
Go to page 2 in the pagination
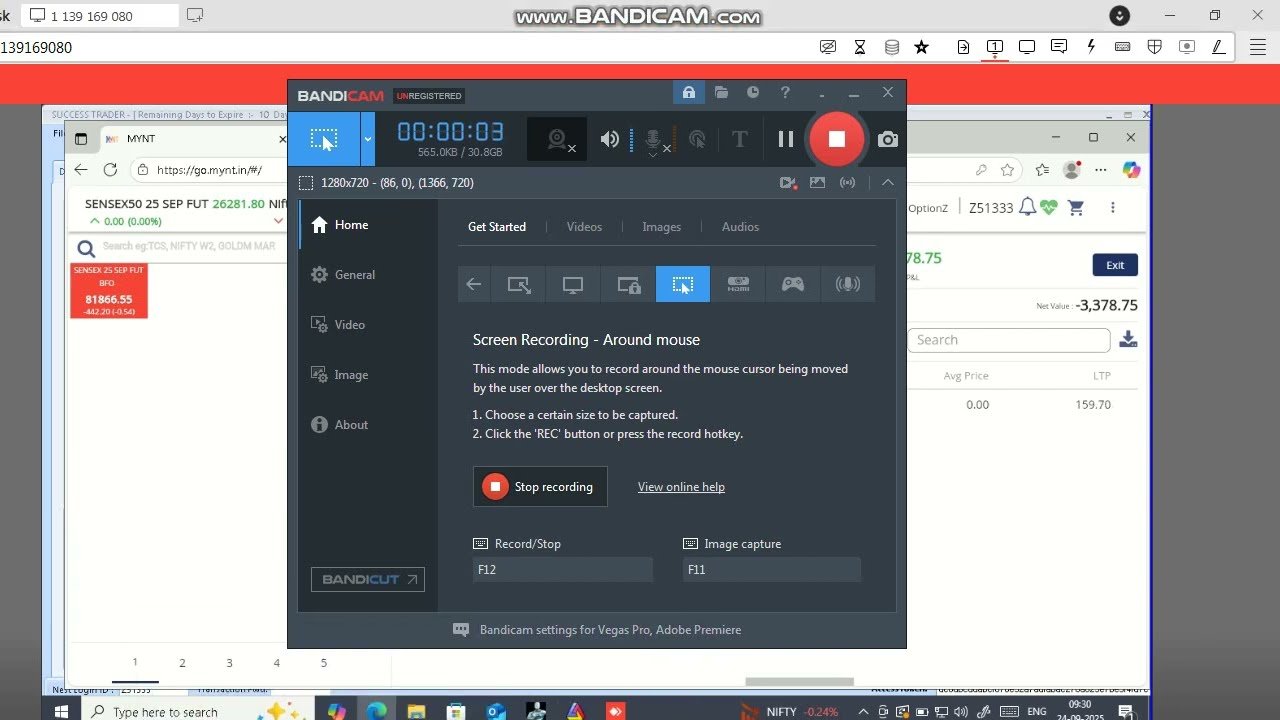pyautogui.click(x=182, y=663)
